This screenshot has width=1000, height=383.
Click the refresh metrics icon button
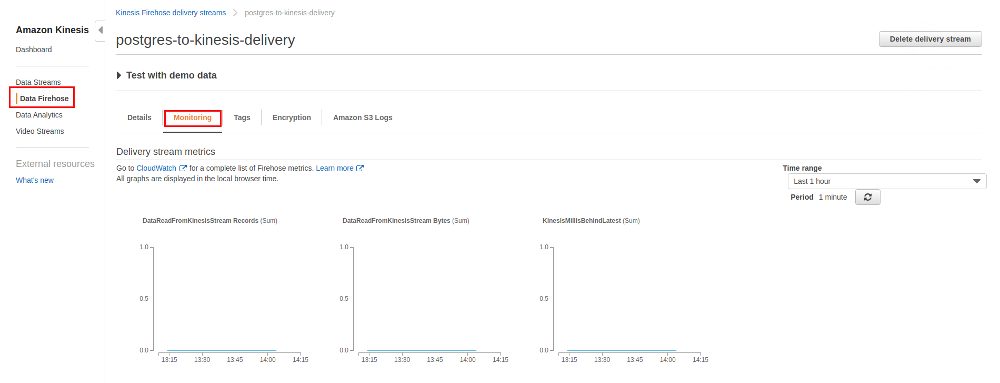tap(867, 198)
